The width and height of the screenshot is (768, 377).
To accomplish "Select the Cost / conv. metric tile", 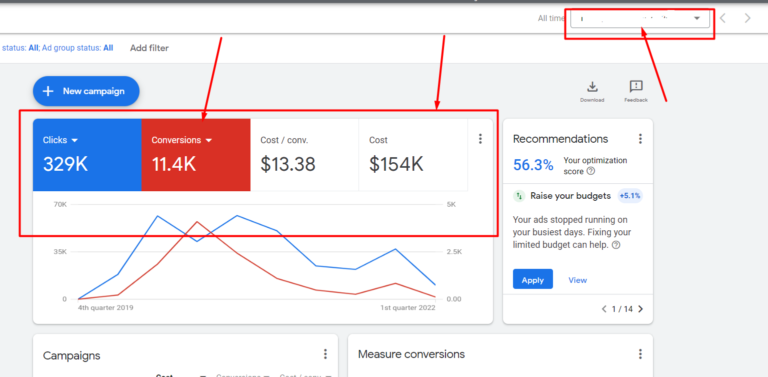I will click(x=304, y=155).
